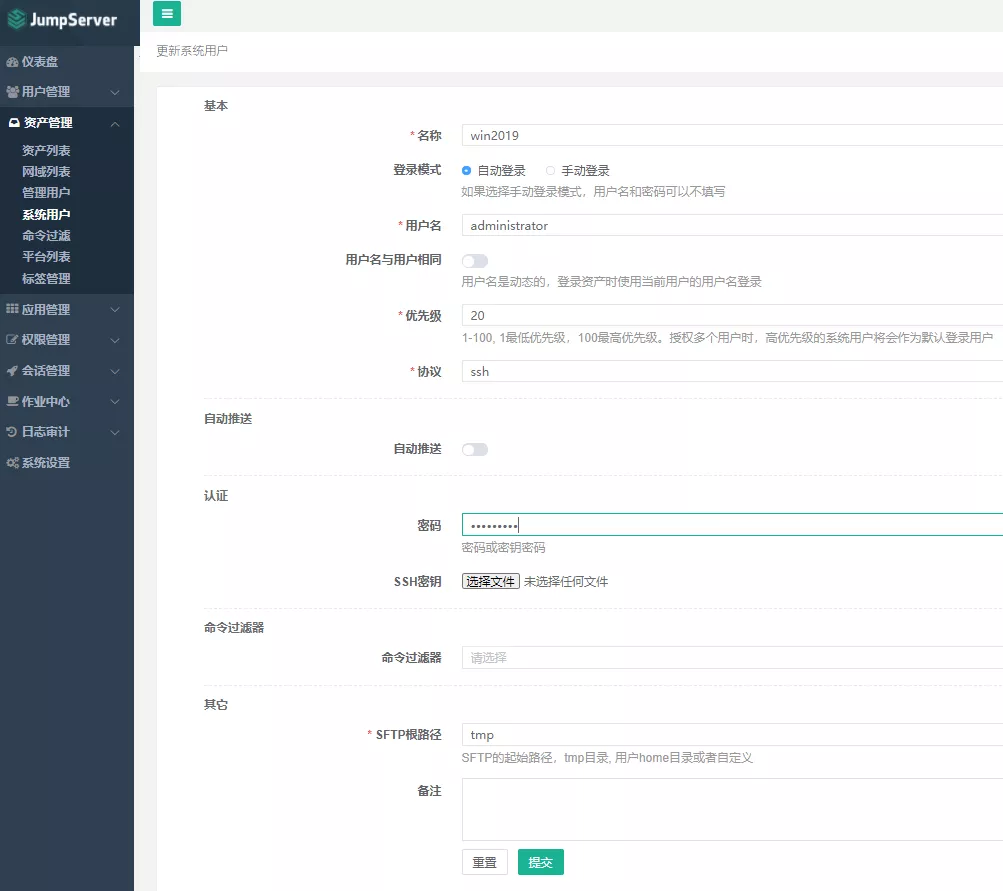Screen dimensions: 1003x891
Task: Click the 应用管理 grid icon
Action: [12, 310]
